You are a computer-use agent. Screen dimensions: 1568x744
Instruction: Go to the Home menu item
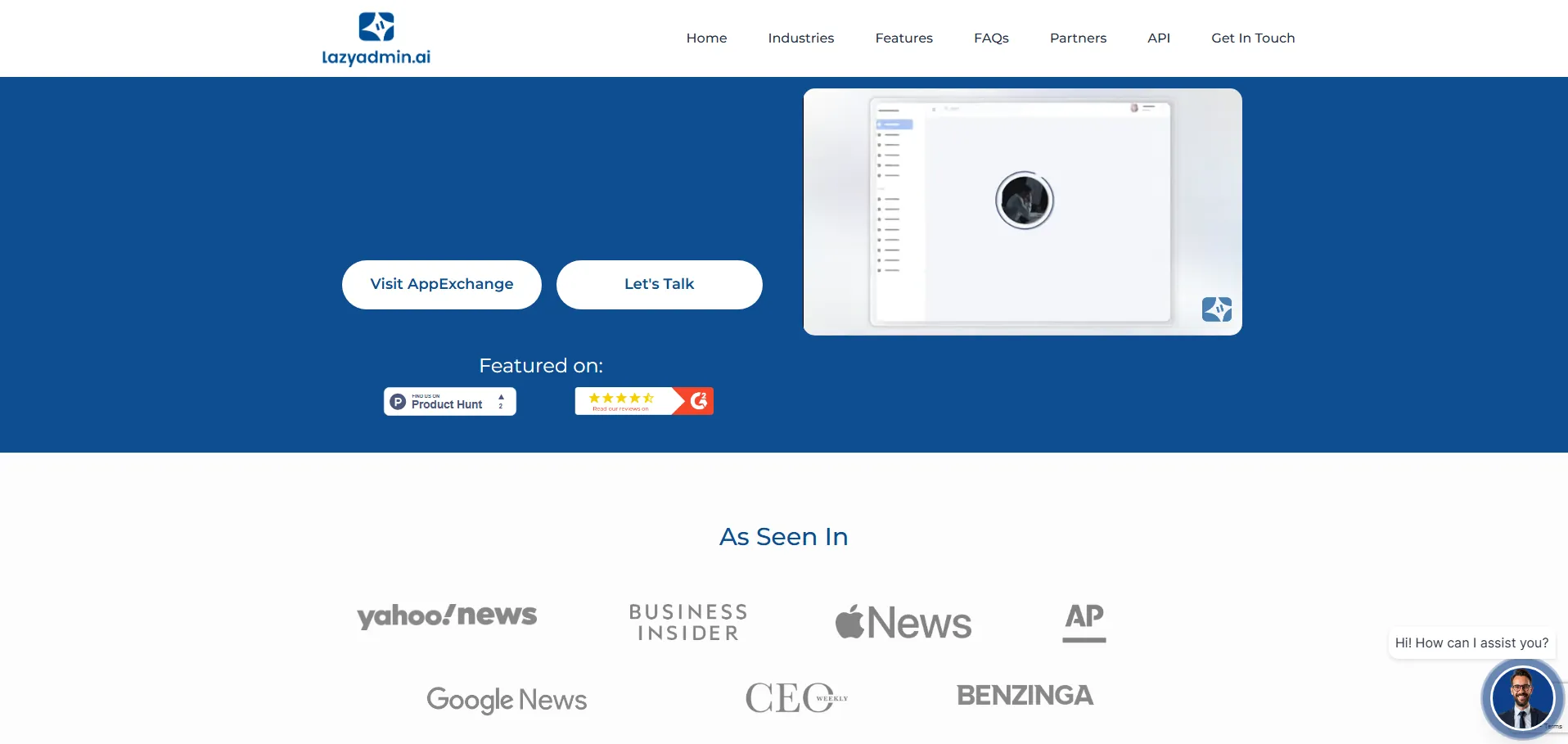coord(706,38)
